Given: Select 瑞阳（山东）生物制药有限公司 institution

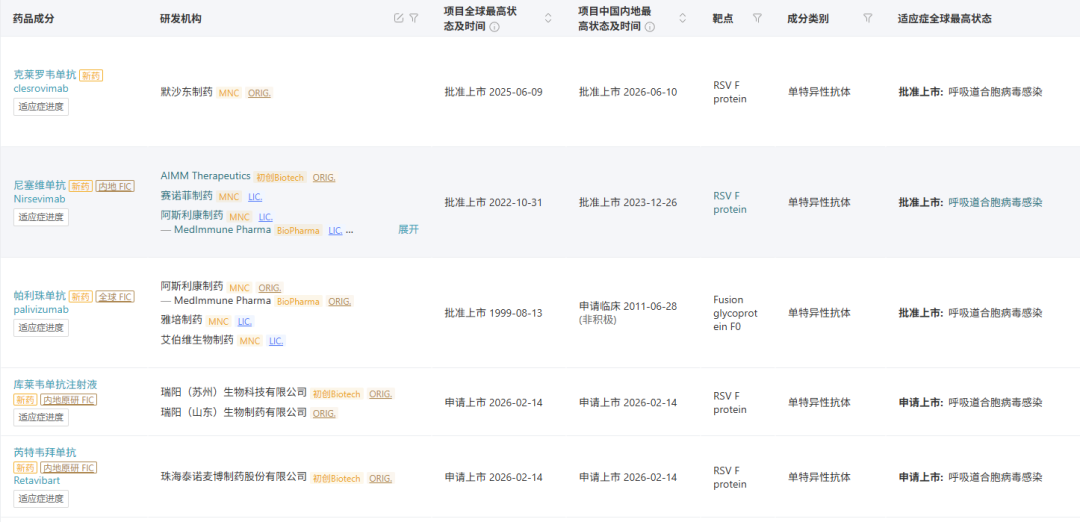Looking at the screenshot, I should [x=233, y=412].
